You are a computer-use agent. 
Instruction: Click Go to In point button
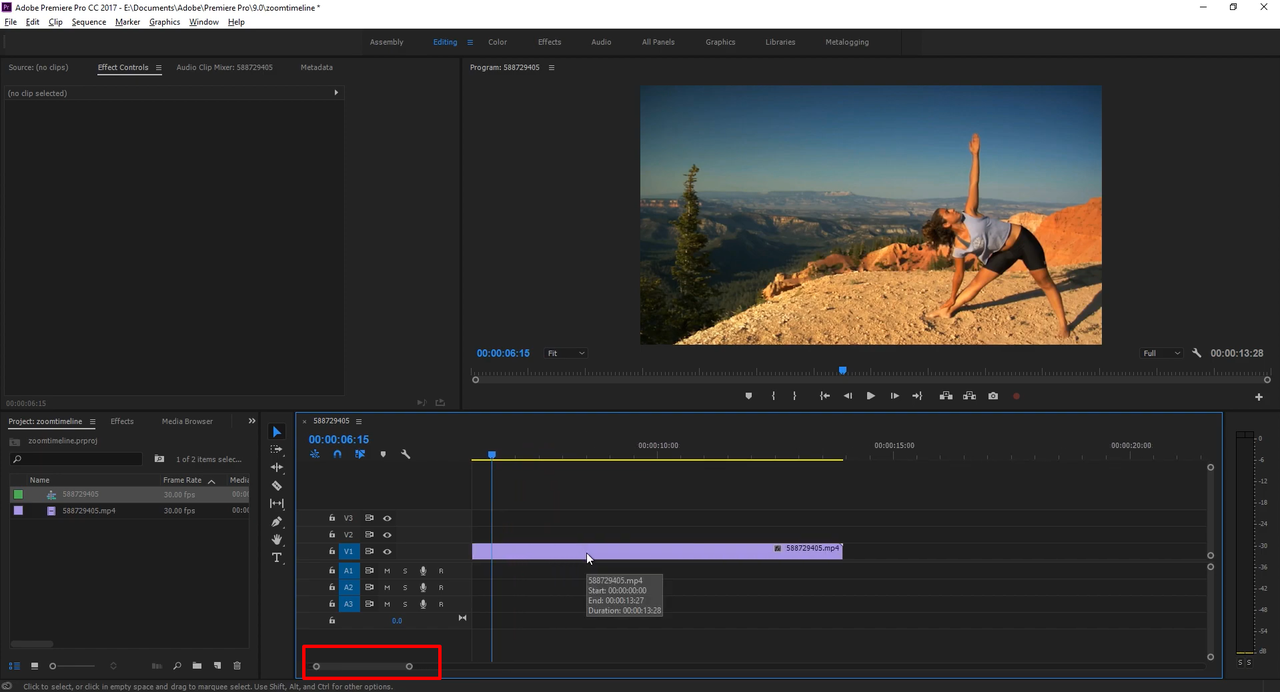[824, 396]
